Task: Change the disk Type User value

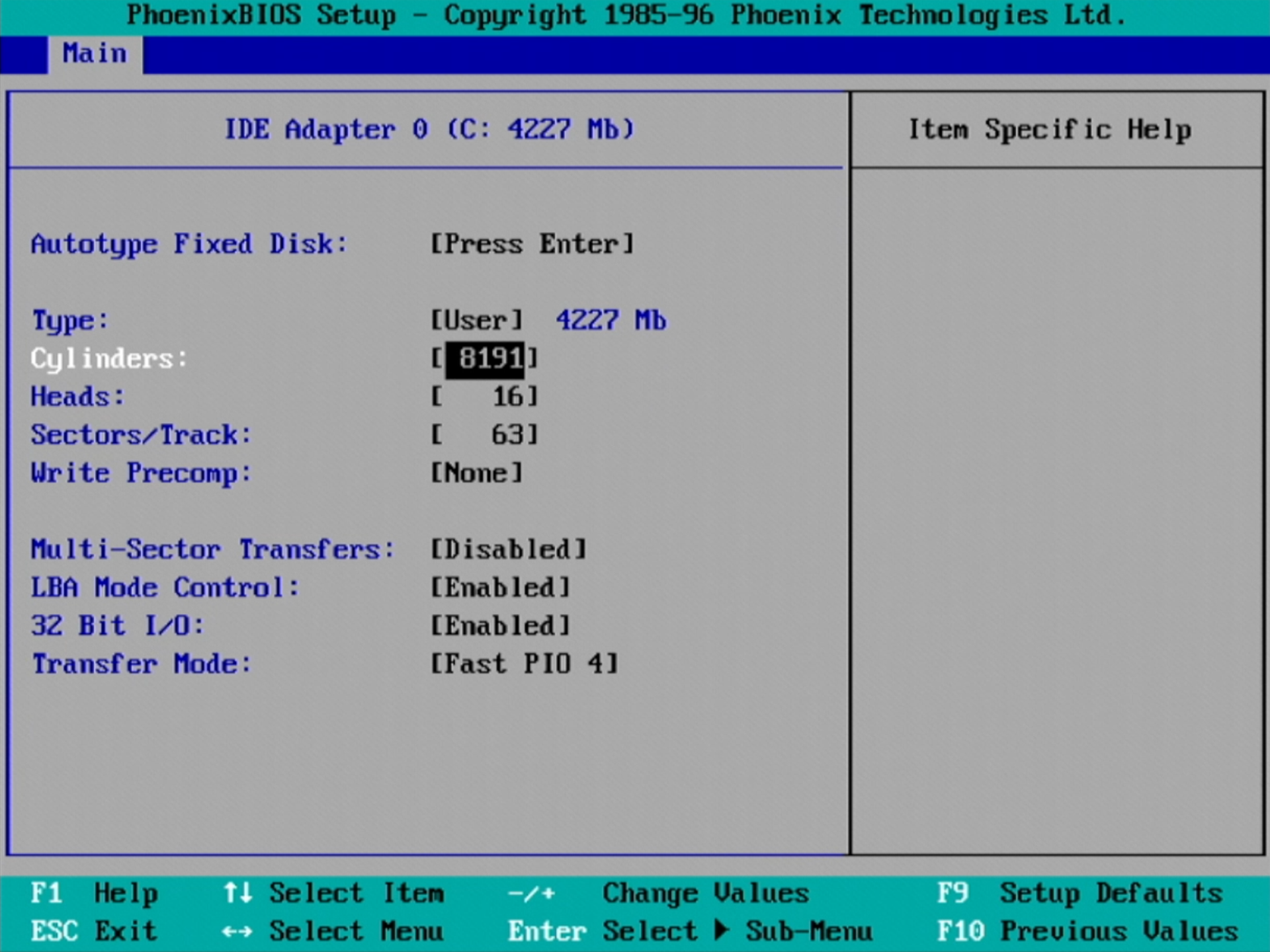Action: (476, 321)
